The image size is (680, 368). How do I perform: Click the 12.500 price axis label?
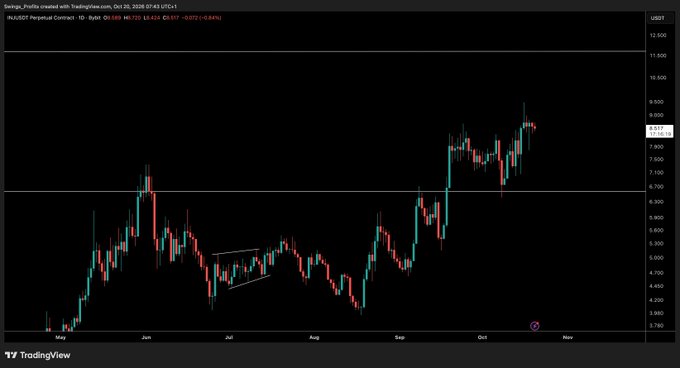[657, 35]
